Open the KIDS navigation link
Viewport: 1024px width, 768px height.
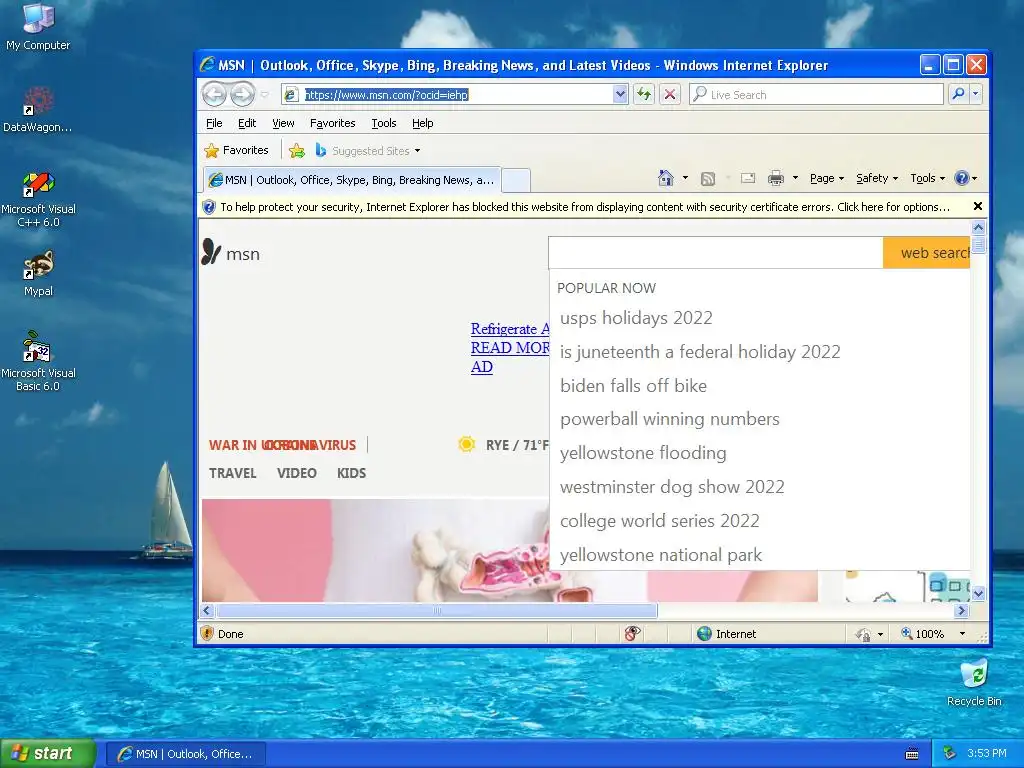[x=351, y=473]
